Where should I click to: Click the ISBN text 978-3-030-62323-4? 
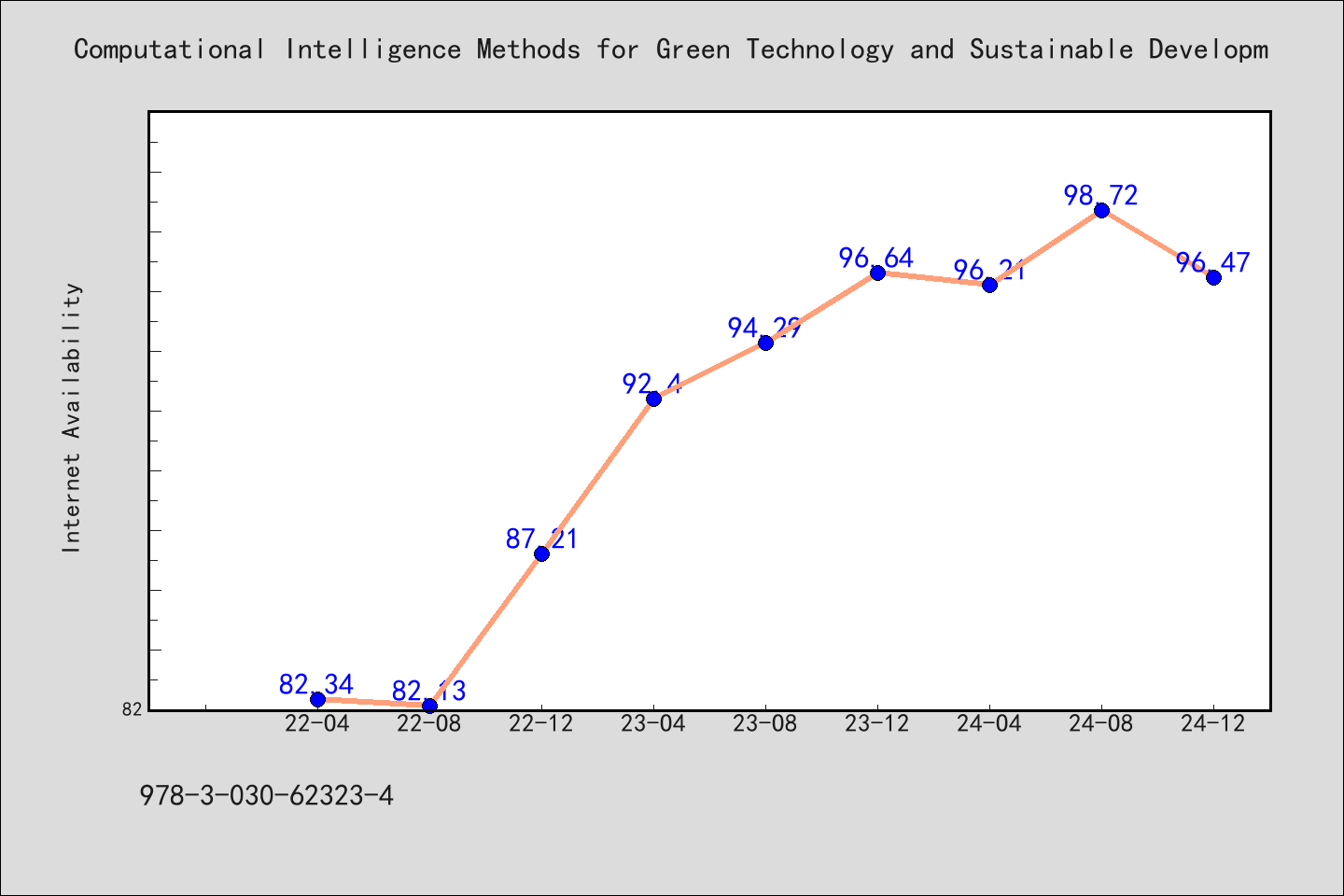267,795
